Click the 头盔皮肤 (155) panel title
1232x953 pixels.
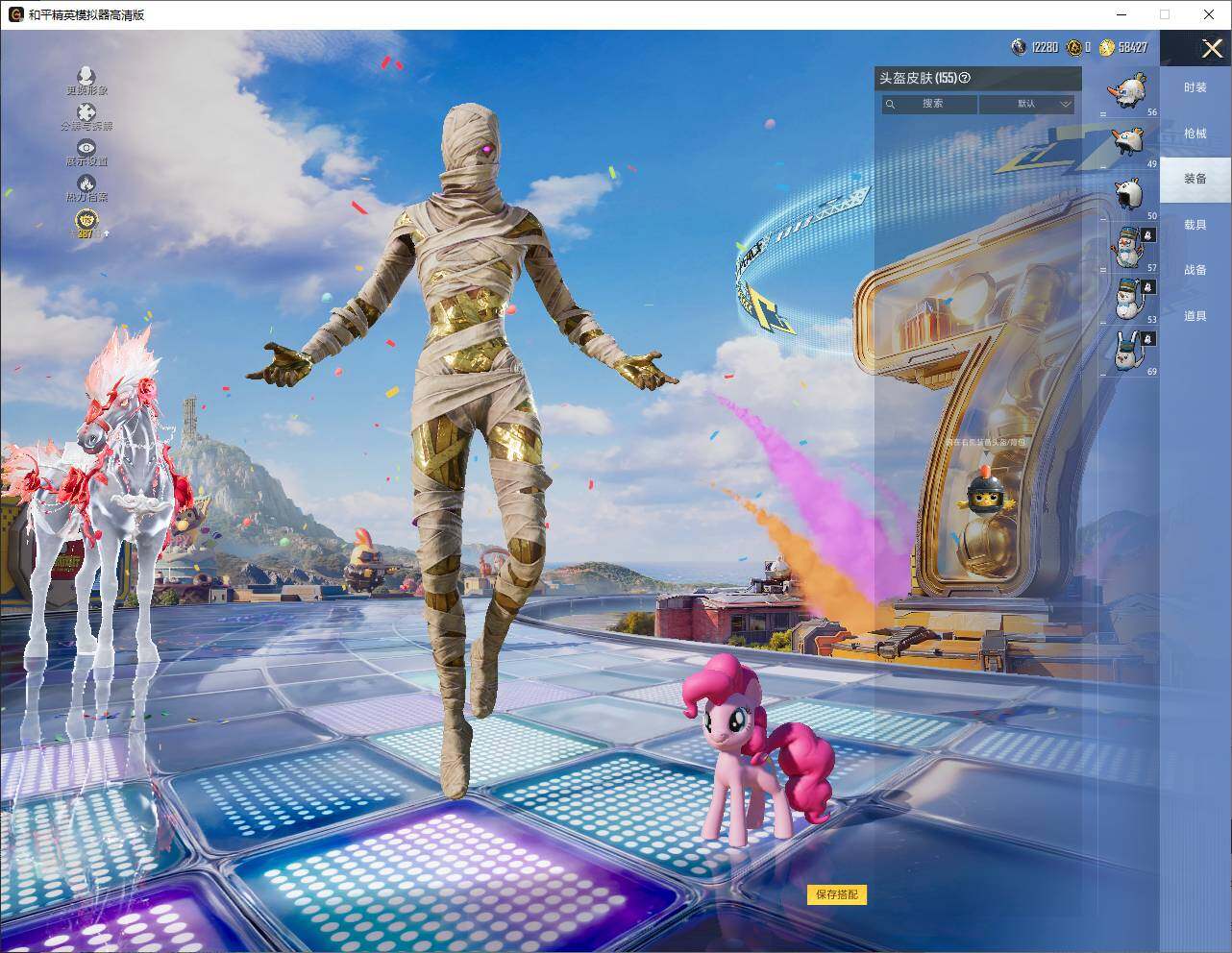click(918, 78)
